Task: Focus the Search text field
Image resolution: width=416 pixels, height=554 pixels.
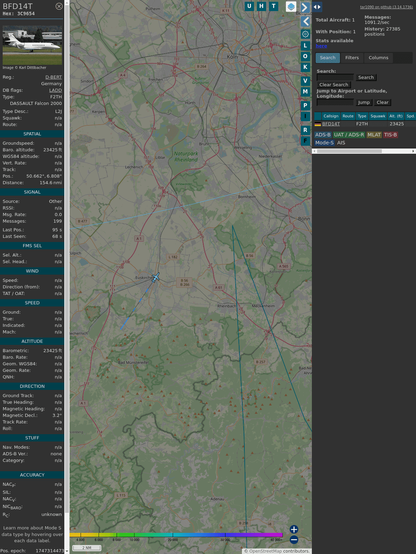Action: (335, 77)
